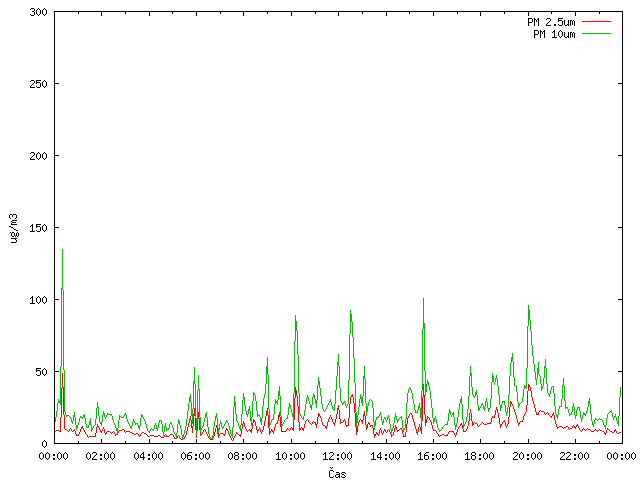Screen dimensions: 640x480
Task: Click the green PM 10um legend line
Action: click(596, 34)
